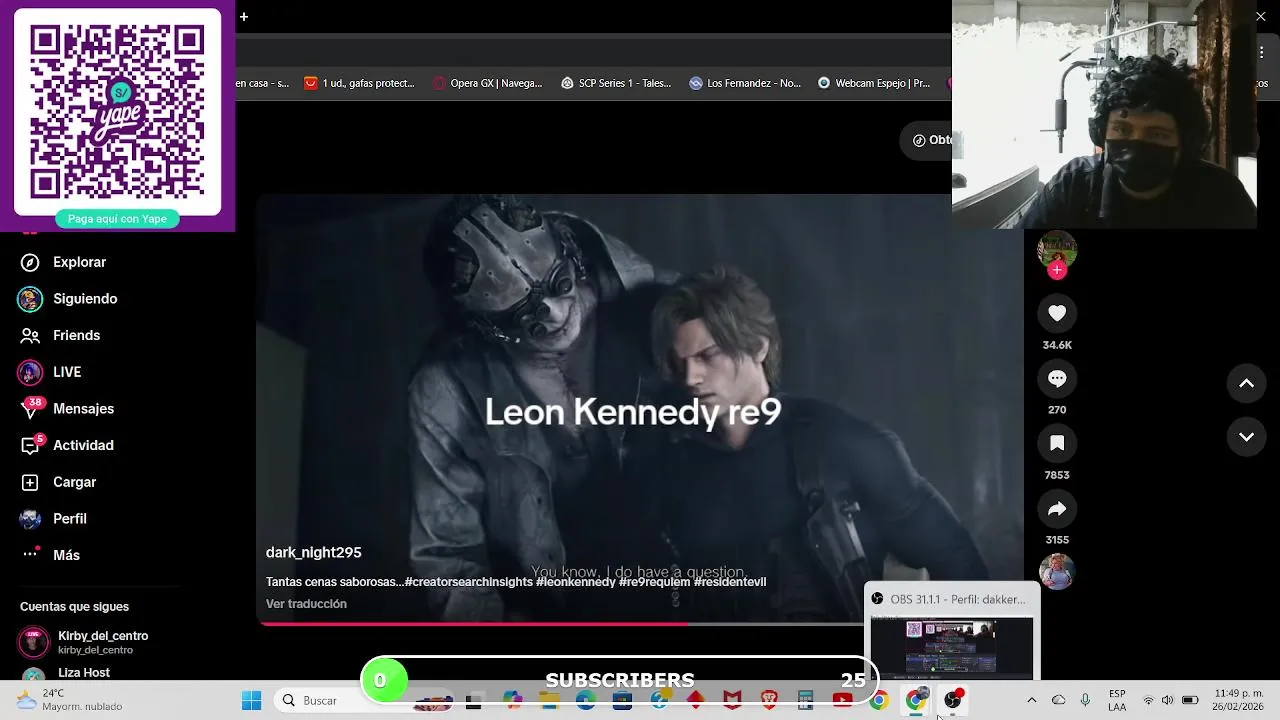Click the Cuentas que sigues heading
The width and height of the screenshot is (1280, 720).
[74, 607]
